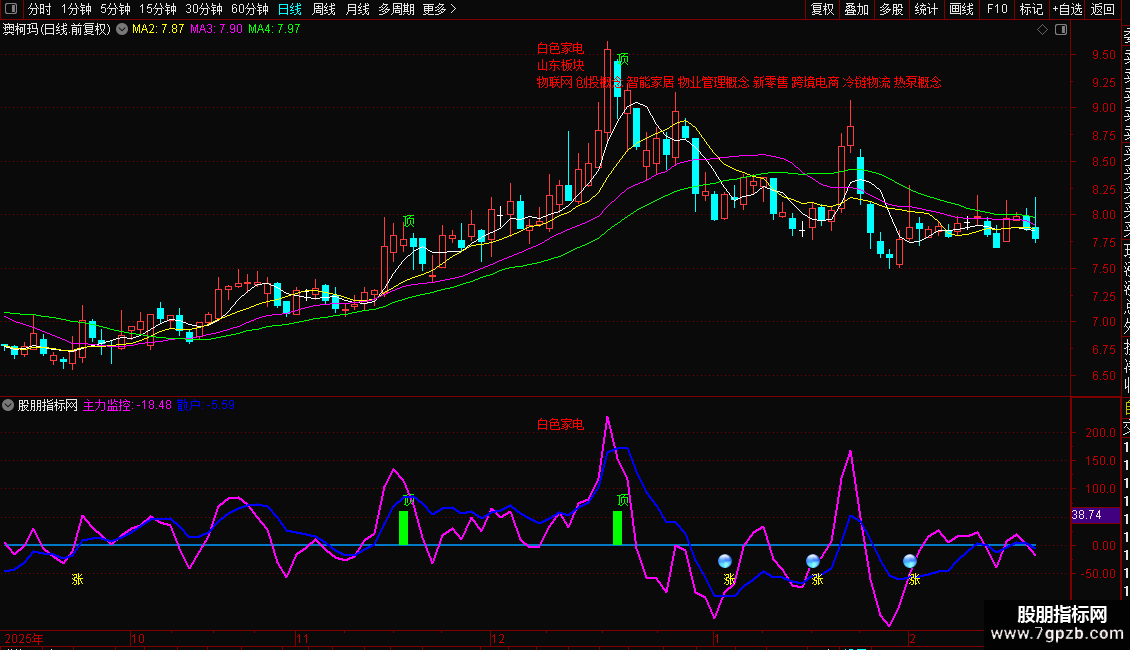Click the 8.00 price axis label

click(1104, 215)
